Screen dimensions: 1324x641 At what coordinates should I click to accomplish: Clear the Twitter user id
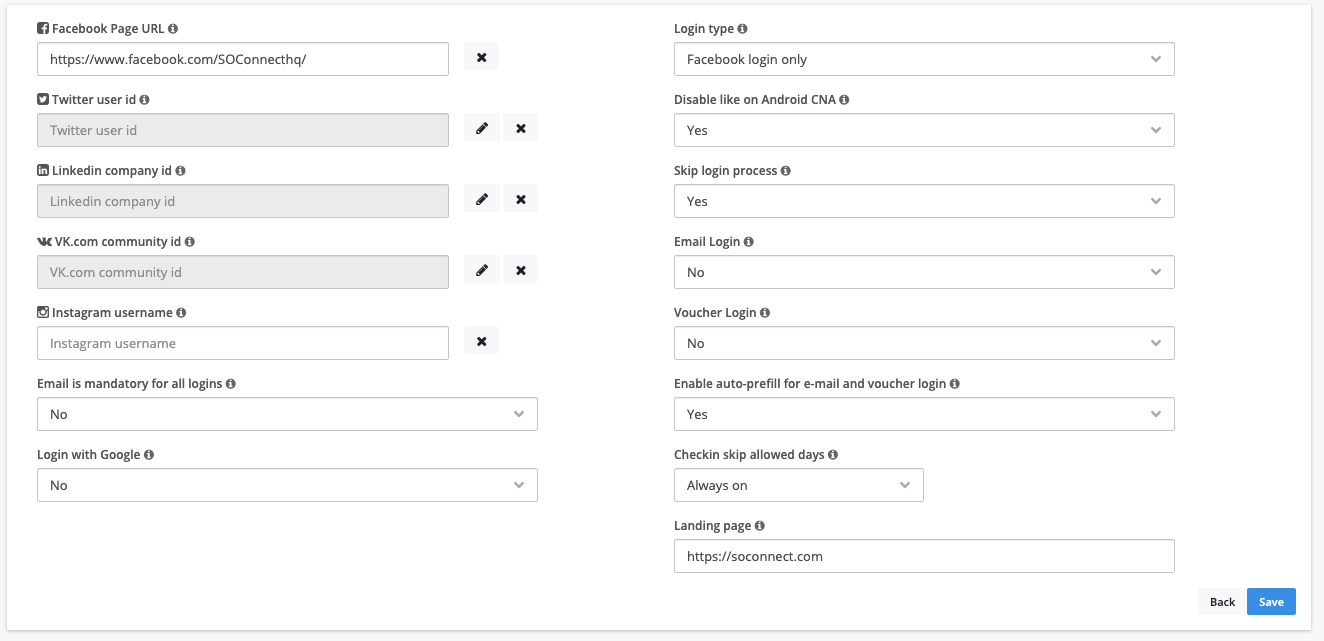tap(520, 129)
